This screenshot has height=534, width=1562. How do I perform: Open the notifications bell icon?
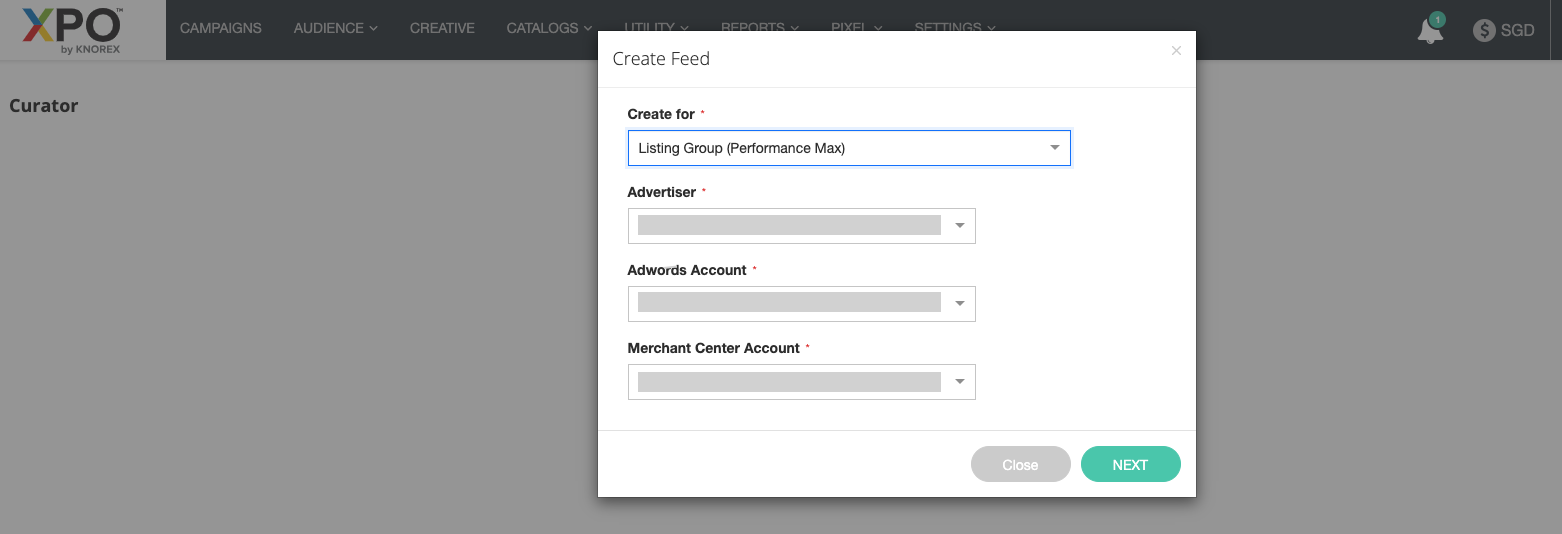[1430, 31]
